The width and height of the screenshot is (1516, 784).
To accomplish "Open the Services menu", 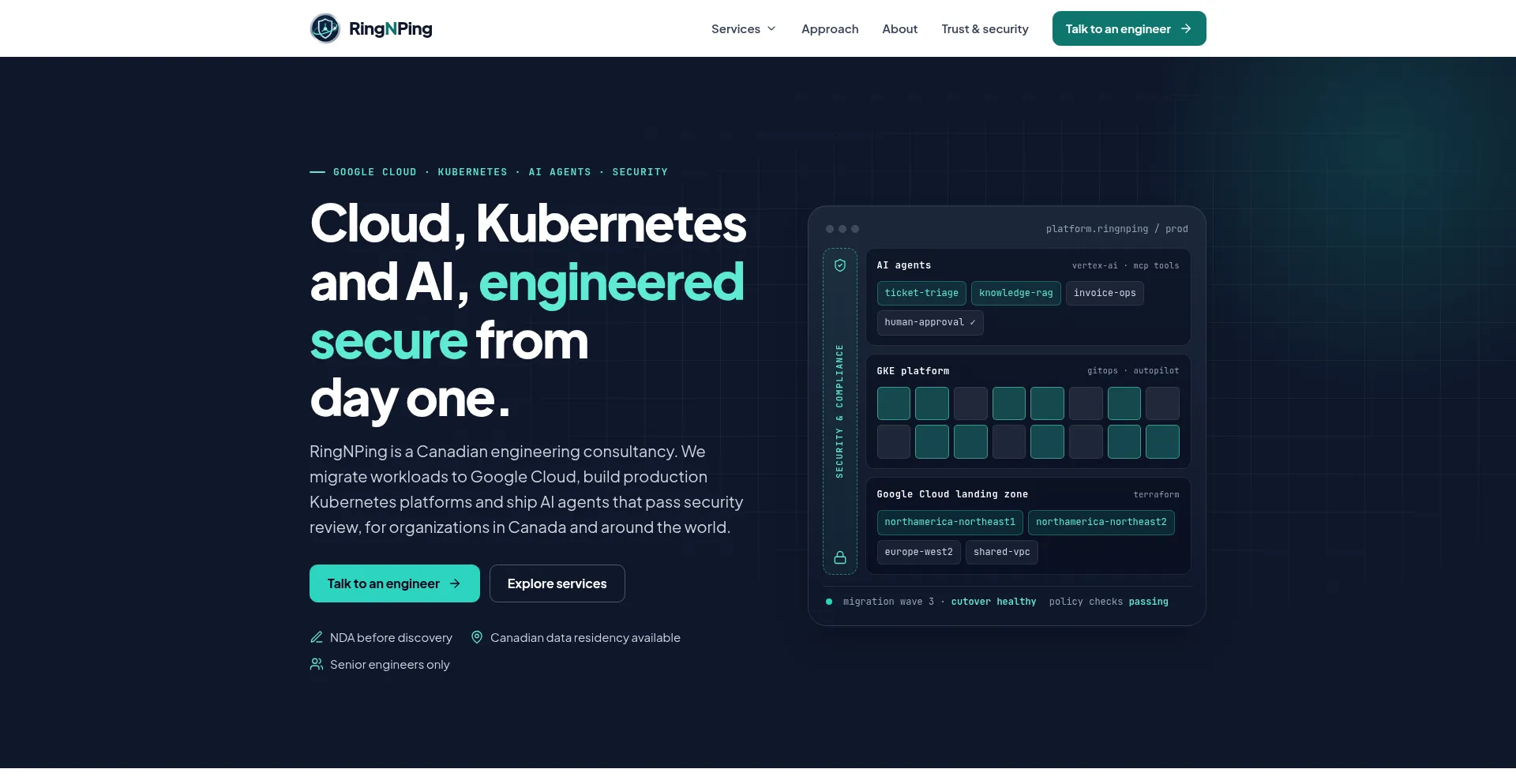I will pos(744,28).
